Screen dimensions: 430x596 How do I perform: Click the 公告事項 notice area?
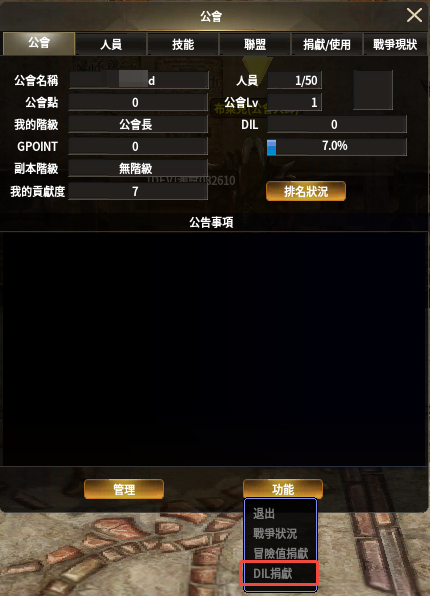(x=215, y=349)
